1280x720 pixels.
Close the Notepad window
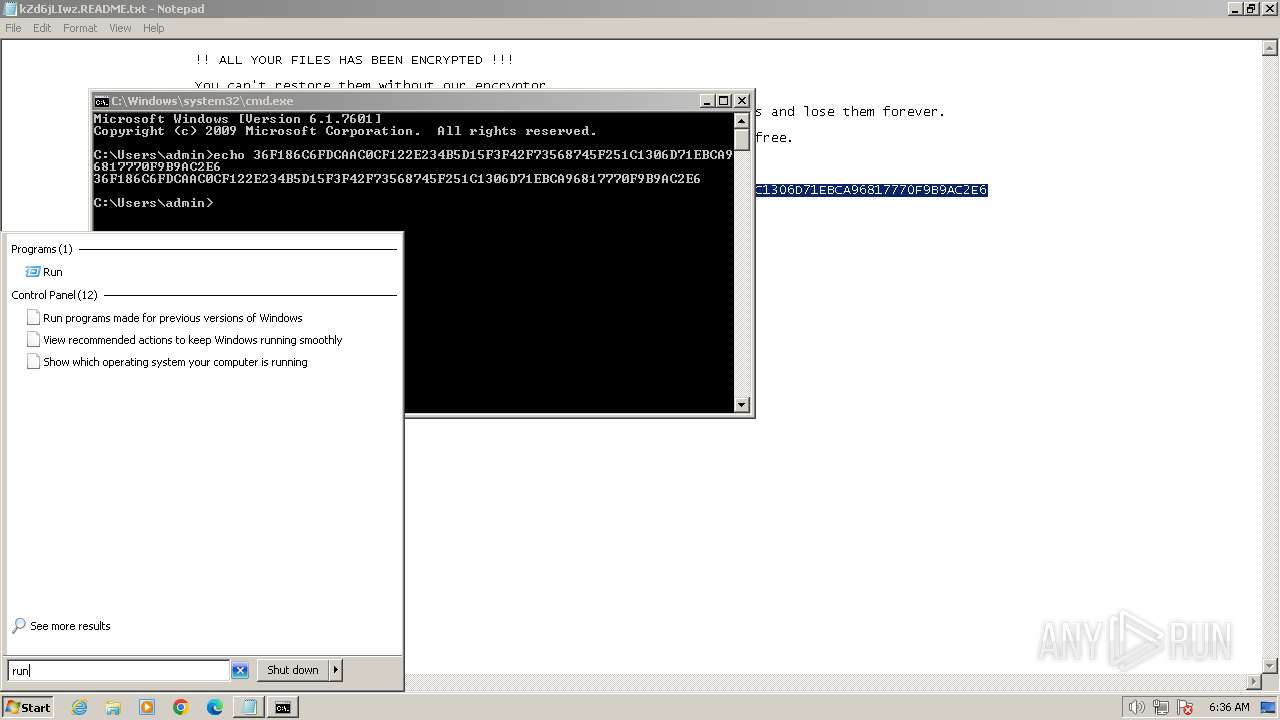point(1269,9)
